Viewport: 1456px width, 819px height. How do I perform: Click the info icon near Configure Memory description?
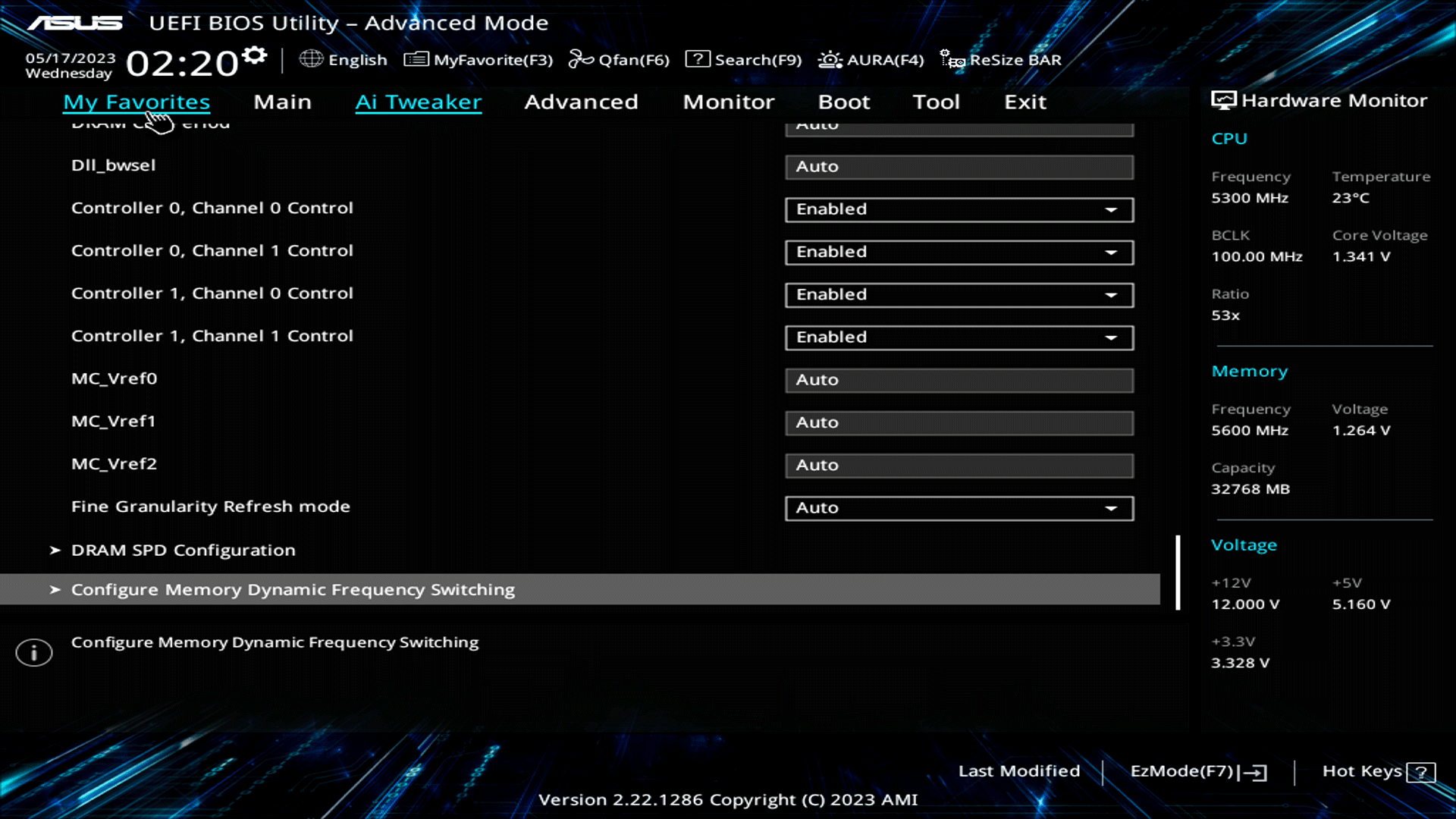tap(33, 651)
